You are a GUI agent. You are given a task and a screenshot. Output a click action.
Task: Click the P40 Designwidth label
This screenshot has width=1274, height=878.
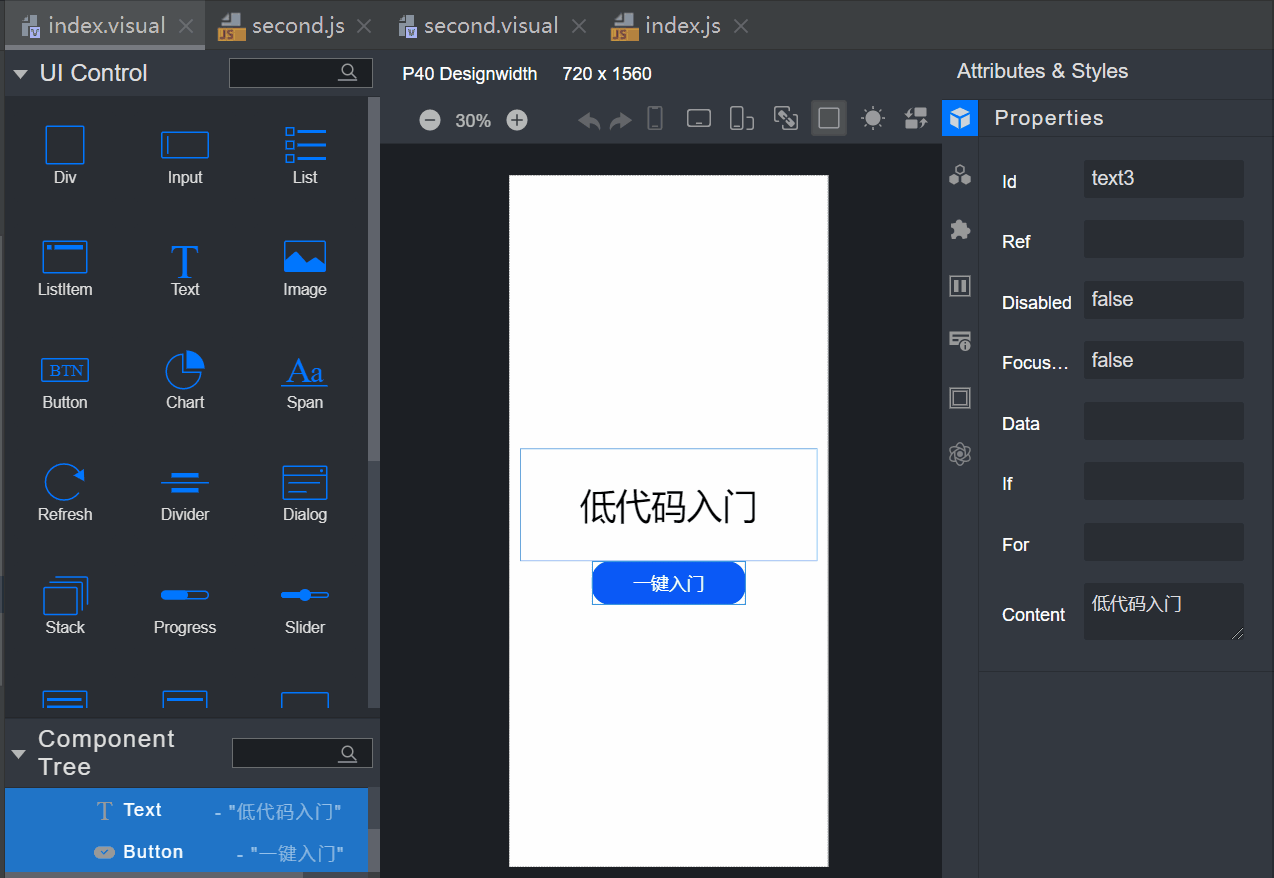(x=470, y=73)
